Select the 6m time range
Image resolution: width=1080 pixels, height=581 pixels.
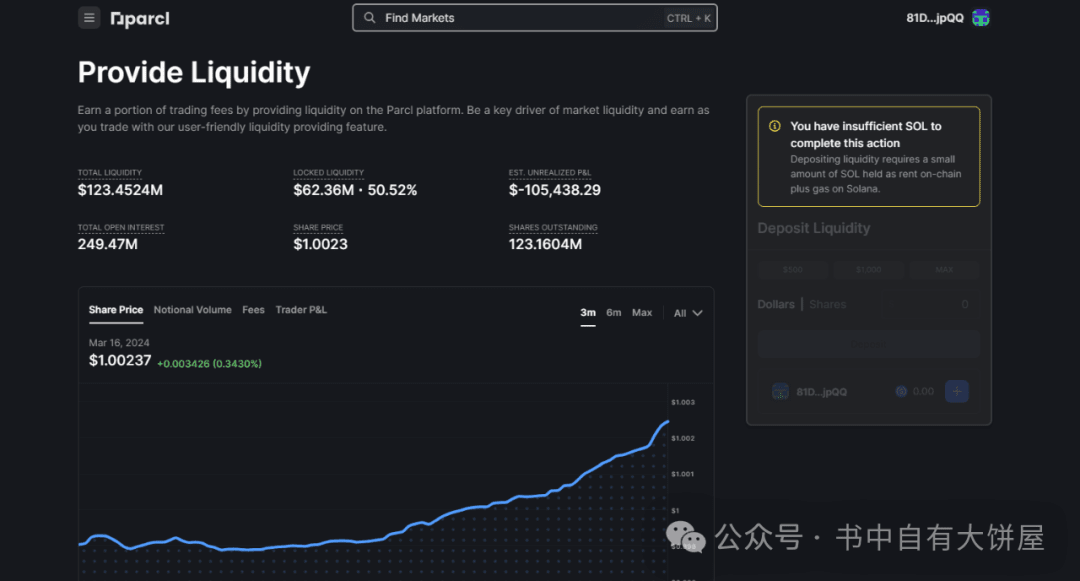[614, 313]
